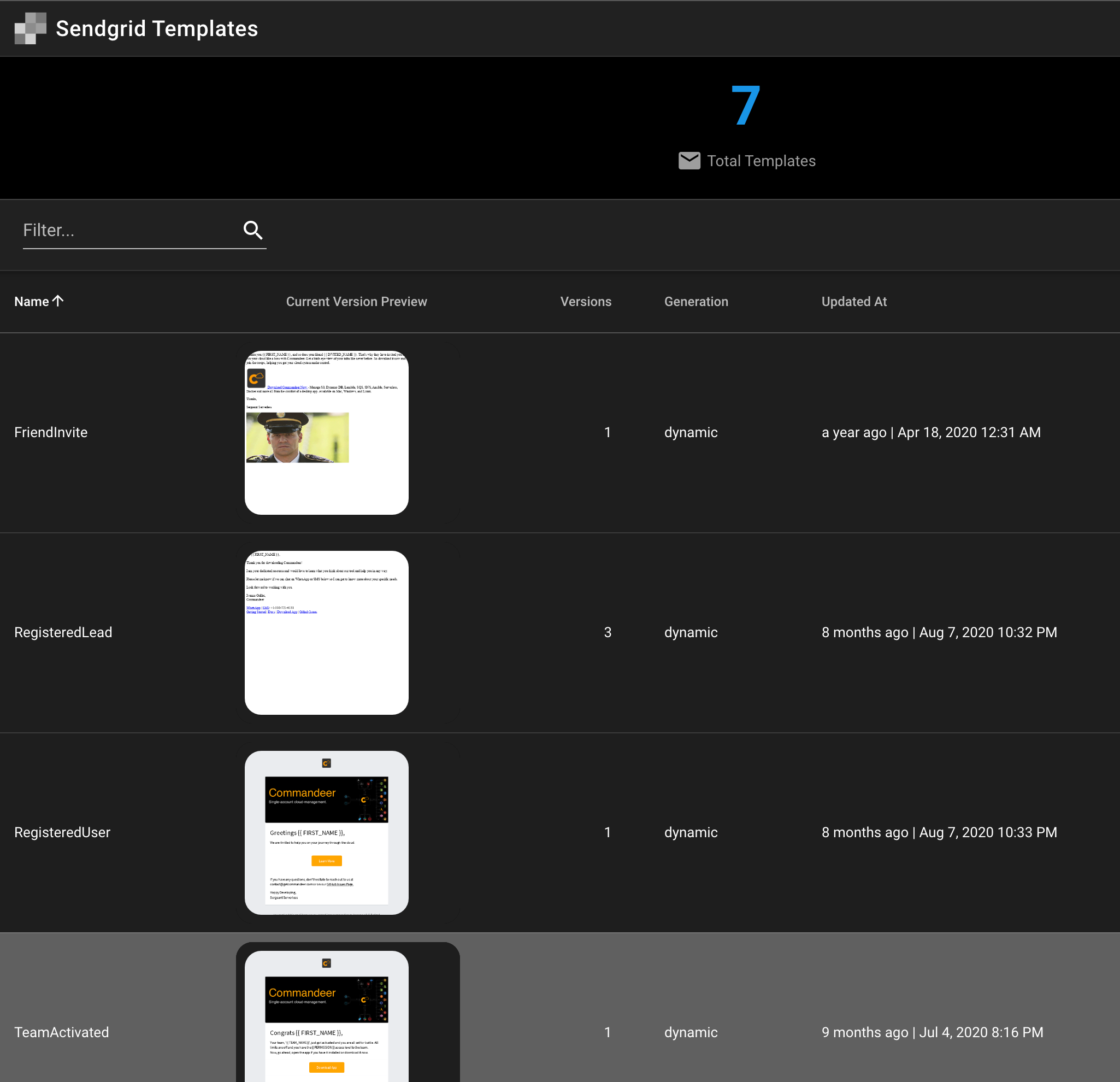Open the RegisteredLead preview thumbnail
The image size is (1120, 1082).
[x=326, y=633]
